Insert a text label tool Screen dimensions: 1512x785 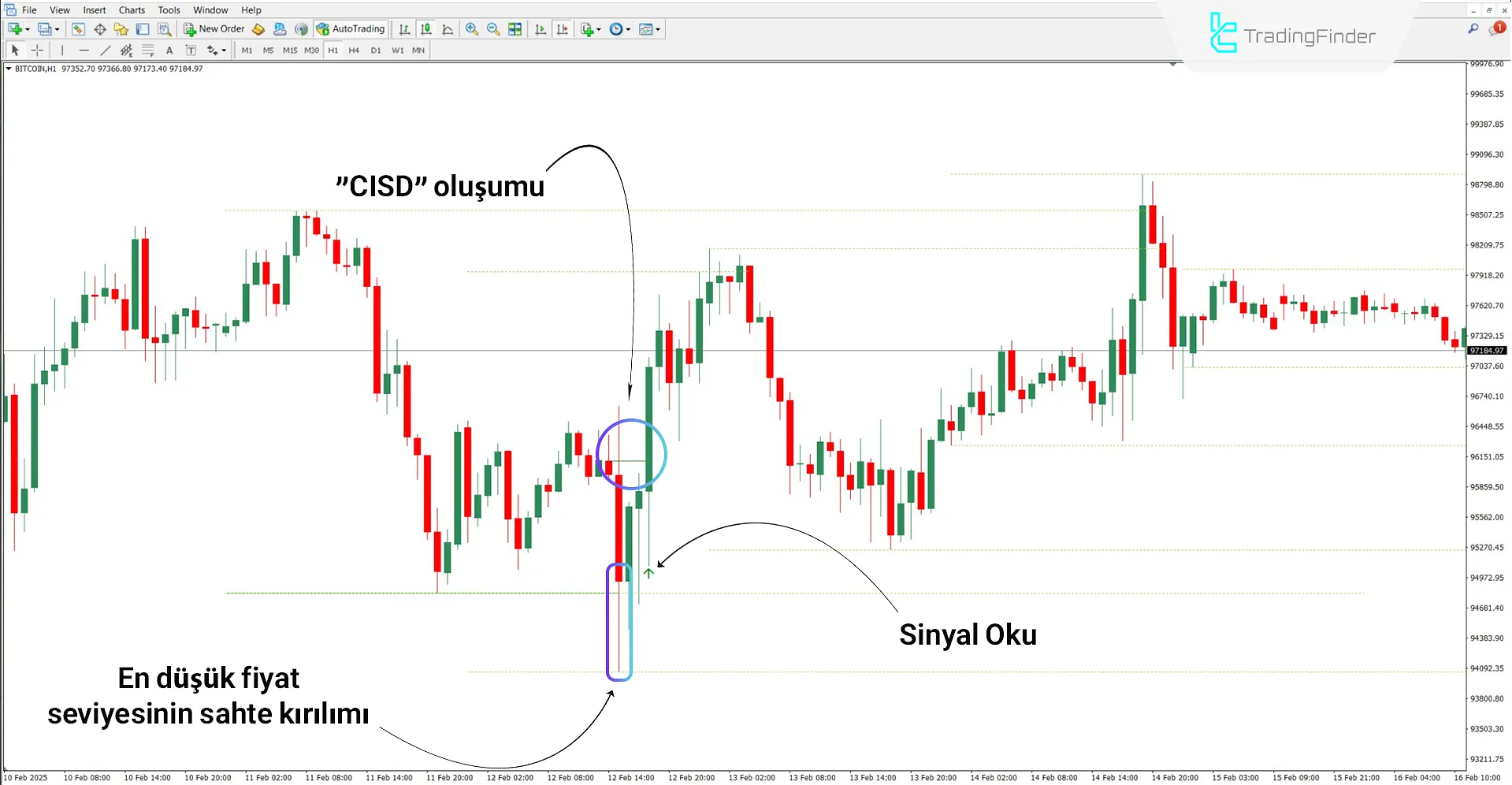[x=191, y=50]
